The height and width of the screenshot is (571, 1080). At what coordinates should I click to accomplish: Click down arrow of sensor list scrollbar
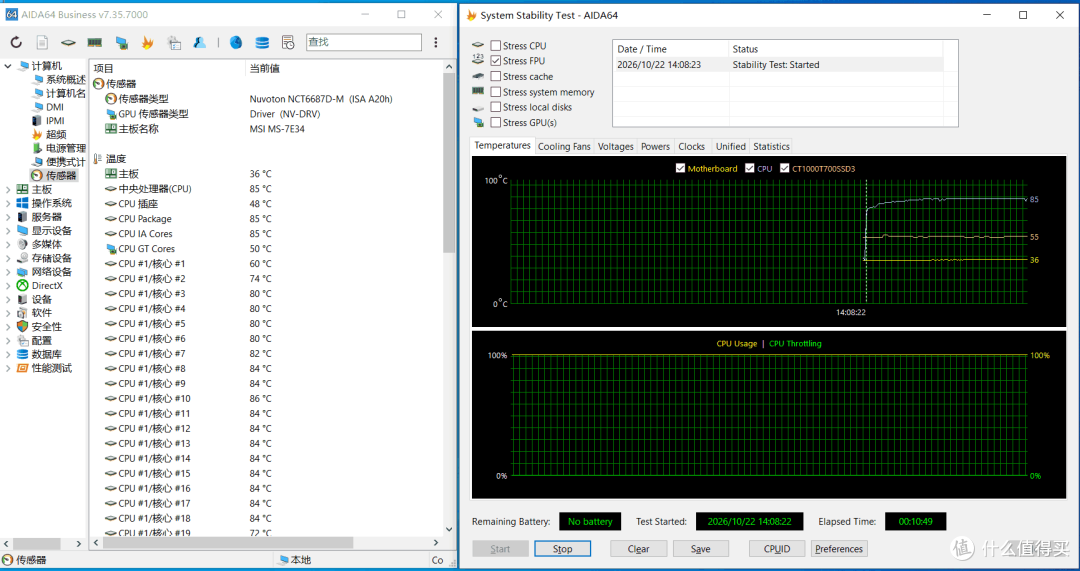(x=449, y=530)
